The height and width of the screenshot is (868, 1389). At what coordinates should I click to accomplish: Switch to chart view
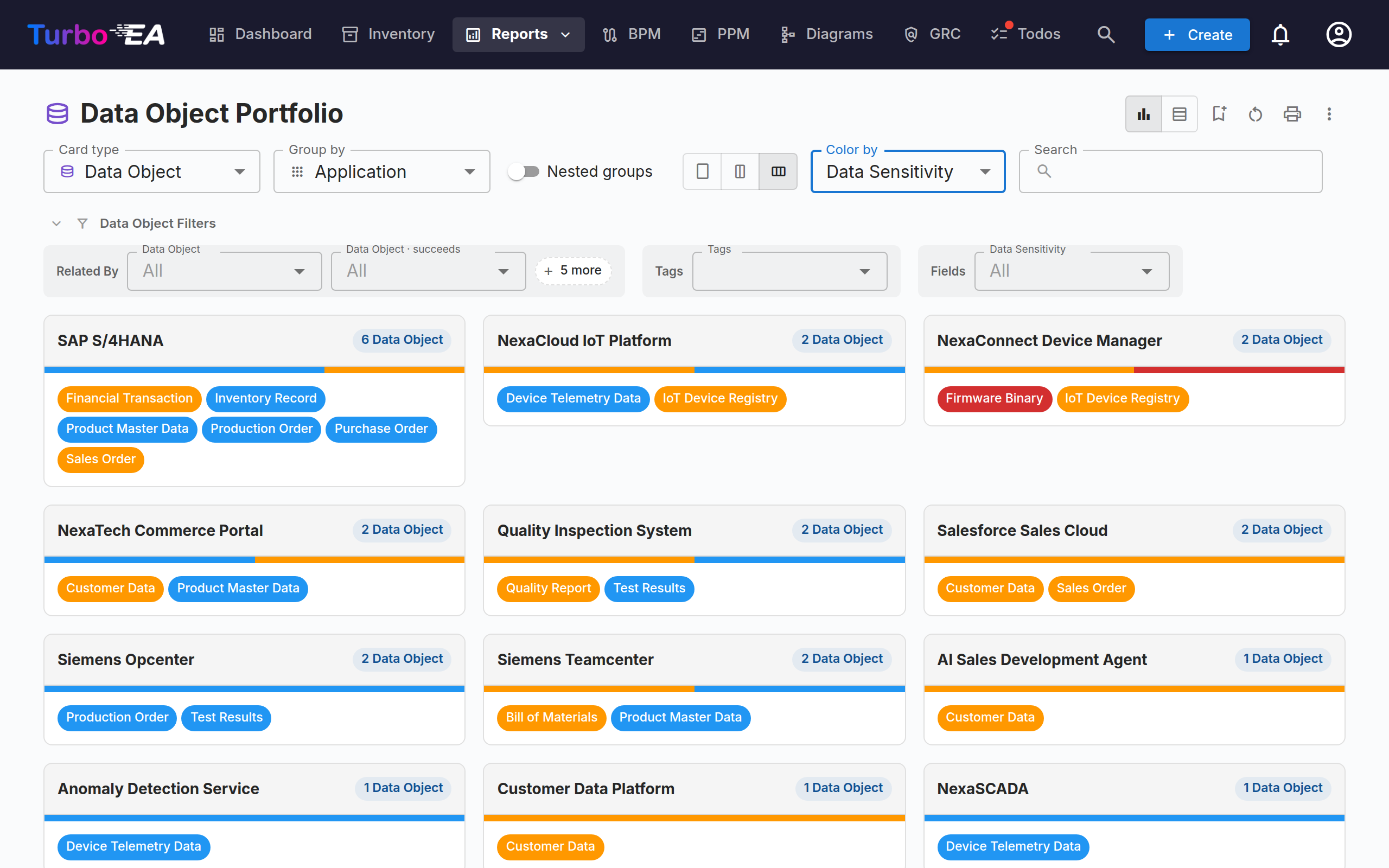point(1143,114)
